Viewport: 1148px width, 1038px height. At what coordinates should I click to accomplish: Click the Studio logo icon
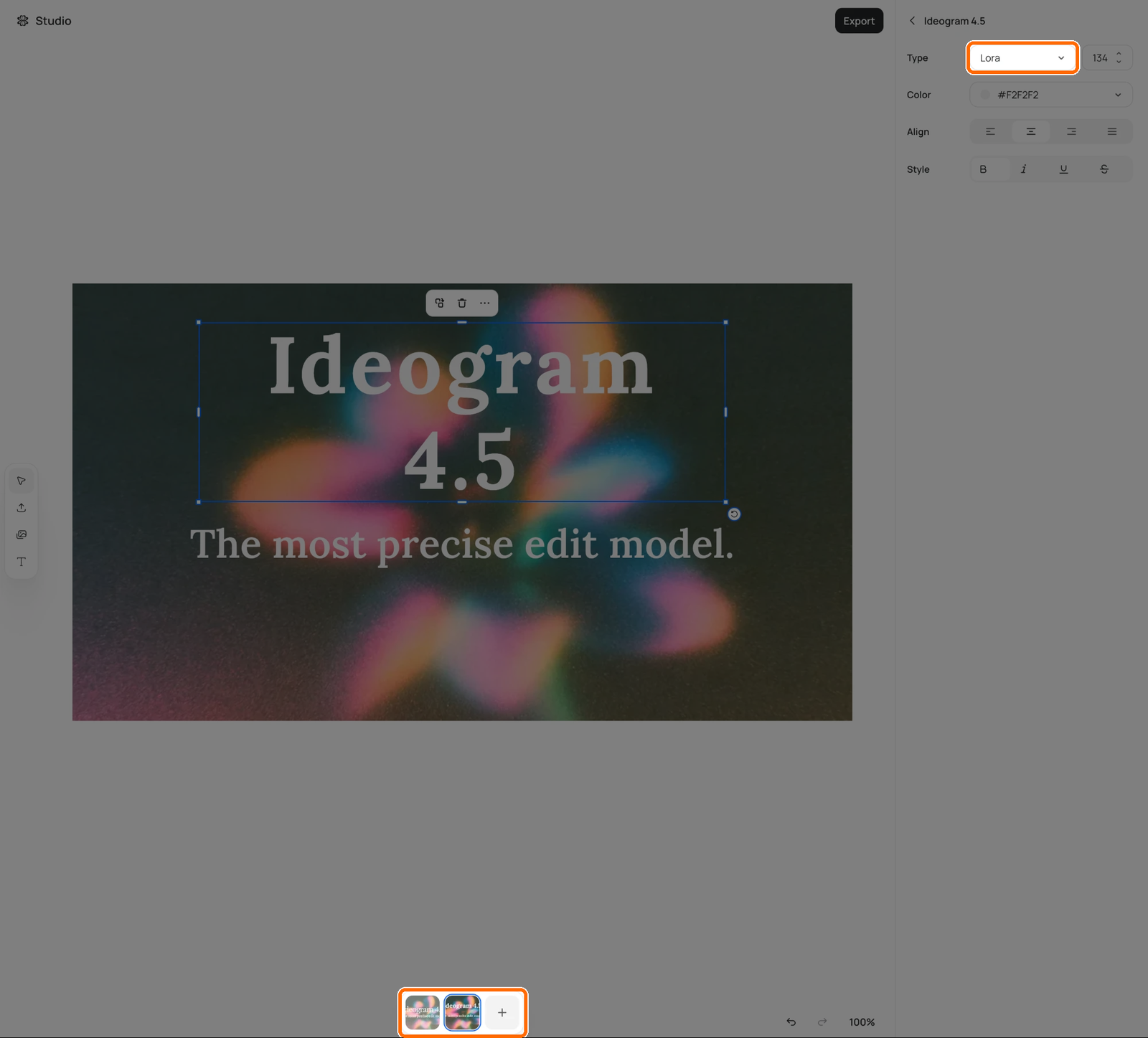click(x=23, y=21)
